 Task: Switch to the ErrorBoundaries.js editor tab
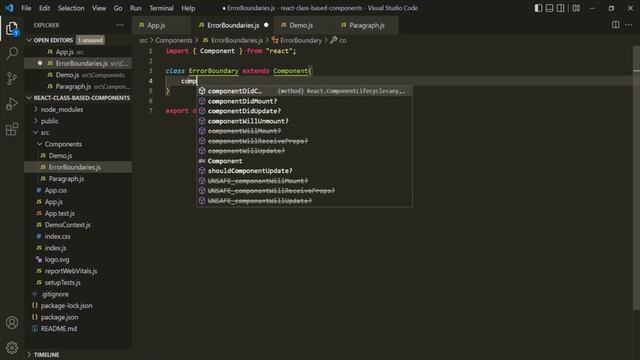tap(233, 25)
